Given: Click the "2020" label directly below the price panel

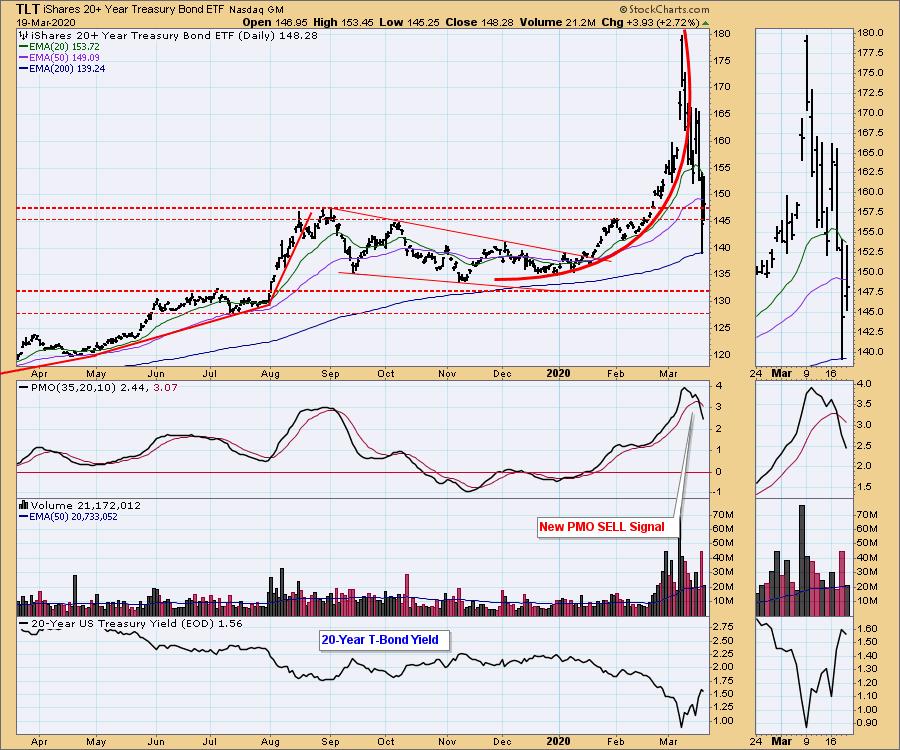Looking at the screenshot, I should pos(558,374).
